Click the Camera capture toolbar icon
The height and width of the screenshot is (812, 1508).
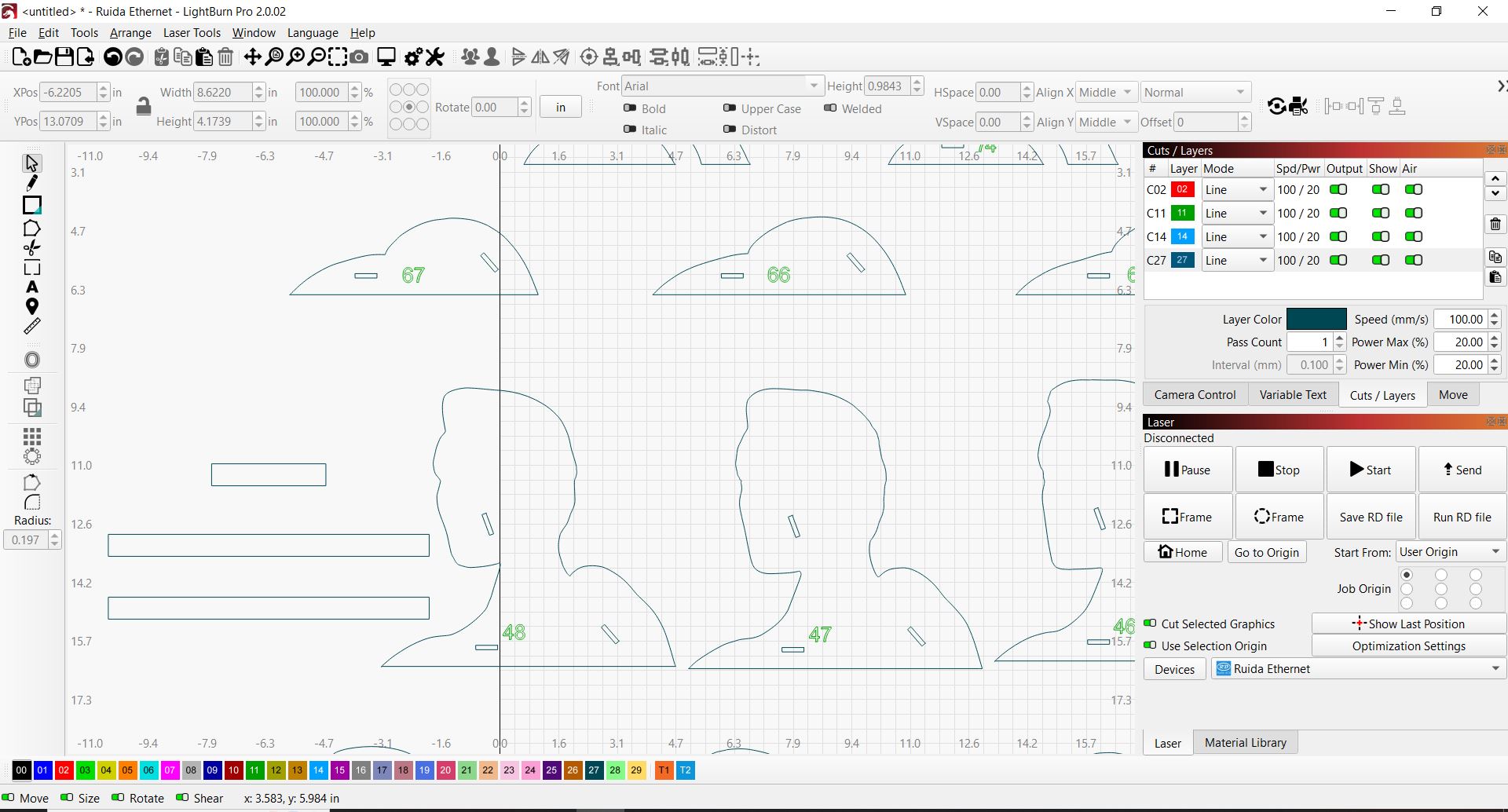(359, 57)
